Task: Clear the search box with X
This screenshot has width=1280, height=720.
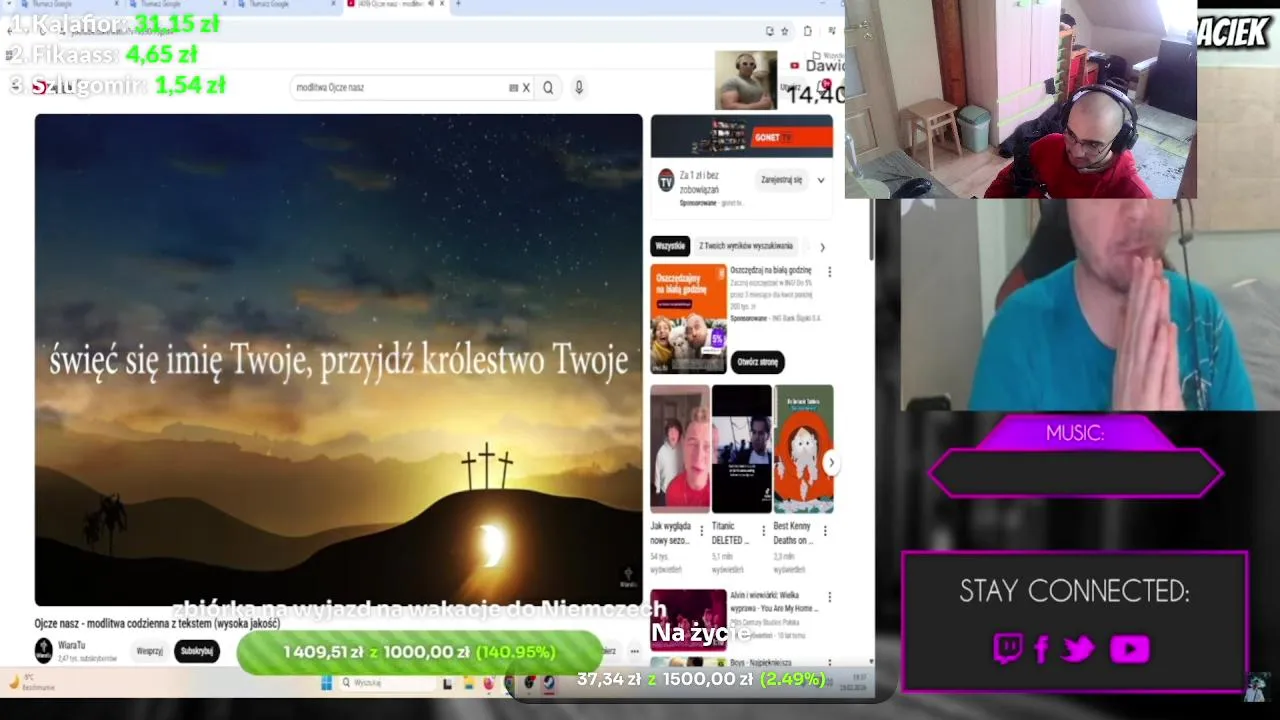Action: pos(526,88)
